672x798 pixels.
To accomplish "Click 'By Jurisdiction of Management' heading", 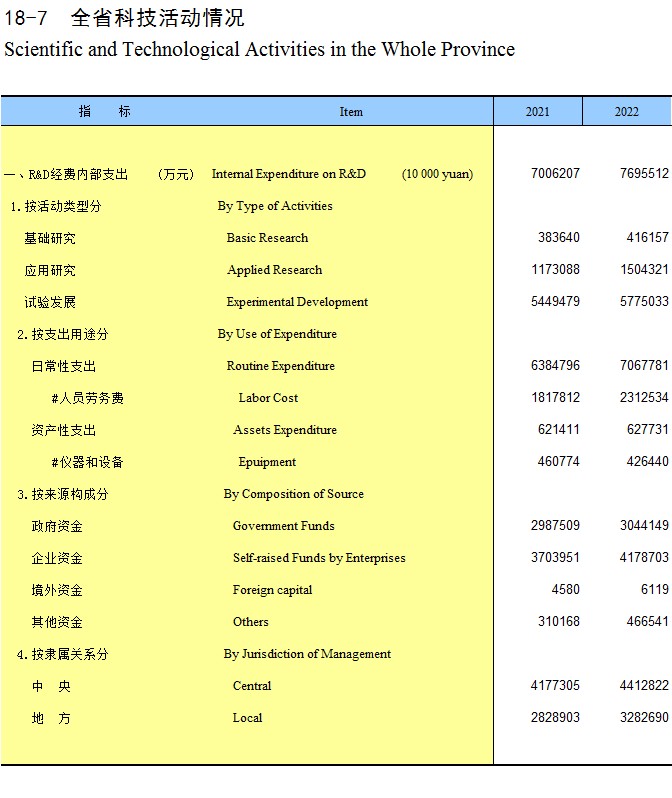I will pyautogui.click(x=307, y=654).
